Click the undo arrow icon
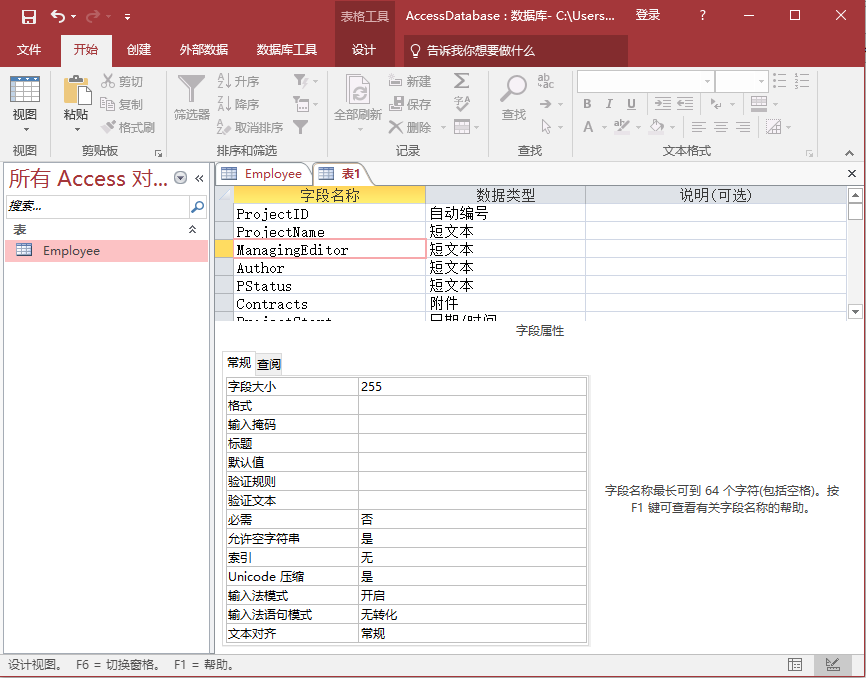This screenshot has width=866, height=678. [58, 16]
